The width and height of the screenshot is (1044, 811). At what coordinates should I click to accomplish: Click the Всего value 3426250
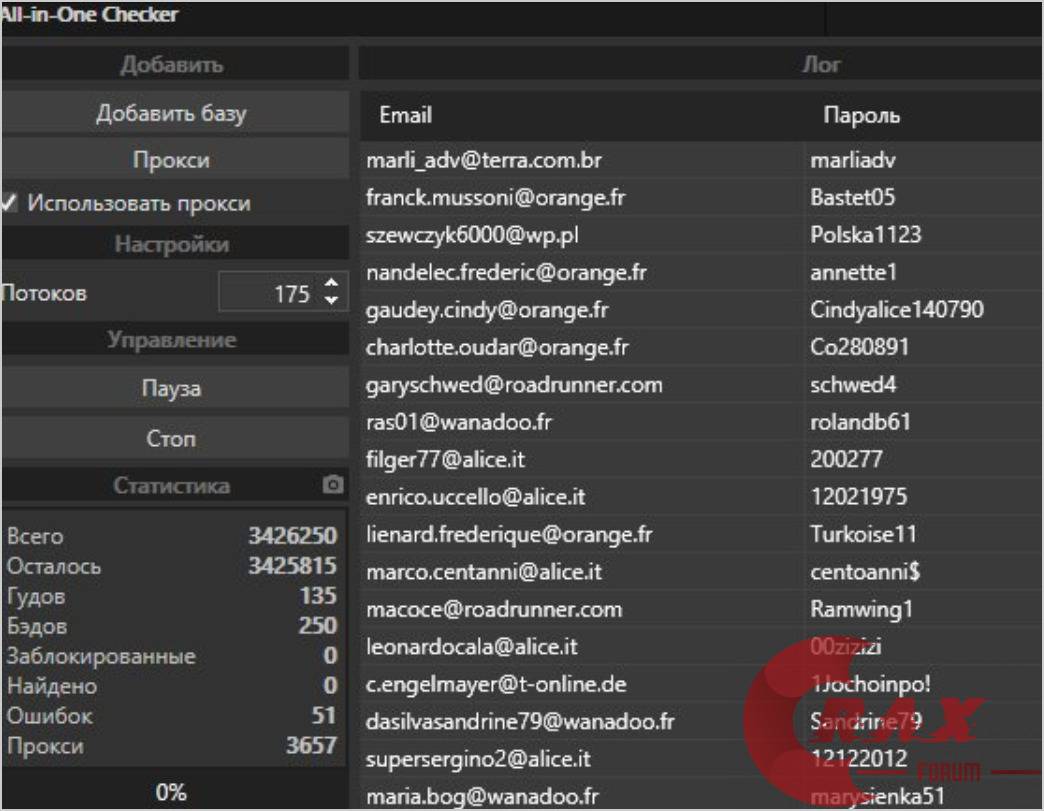point(292,535)
